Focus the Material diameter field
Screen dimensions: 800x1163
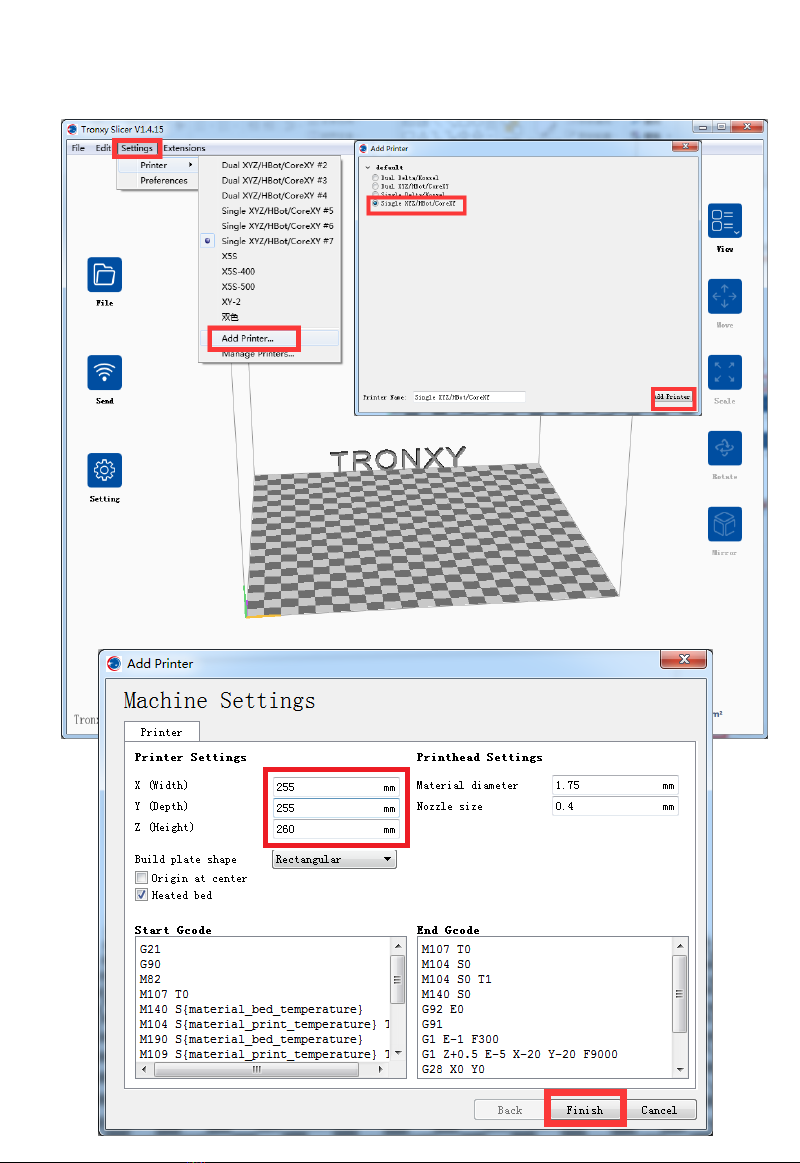[x=615, y=785]
